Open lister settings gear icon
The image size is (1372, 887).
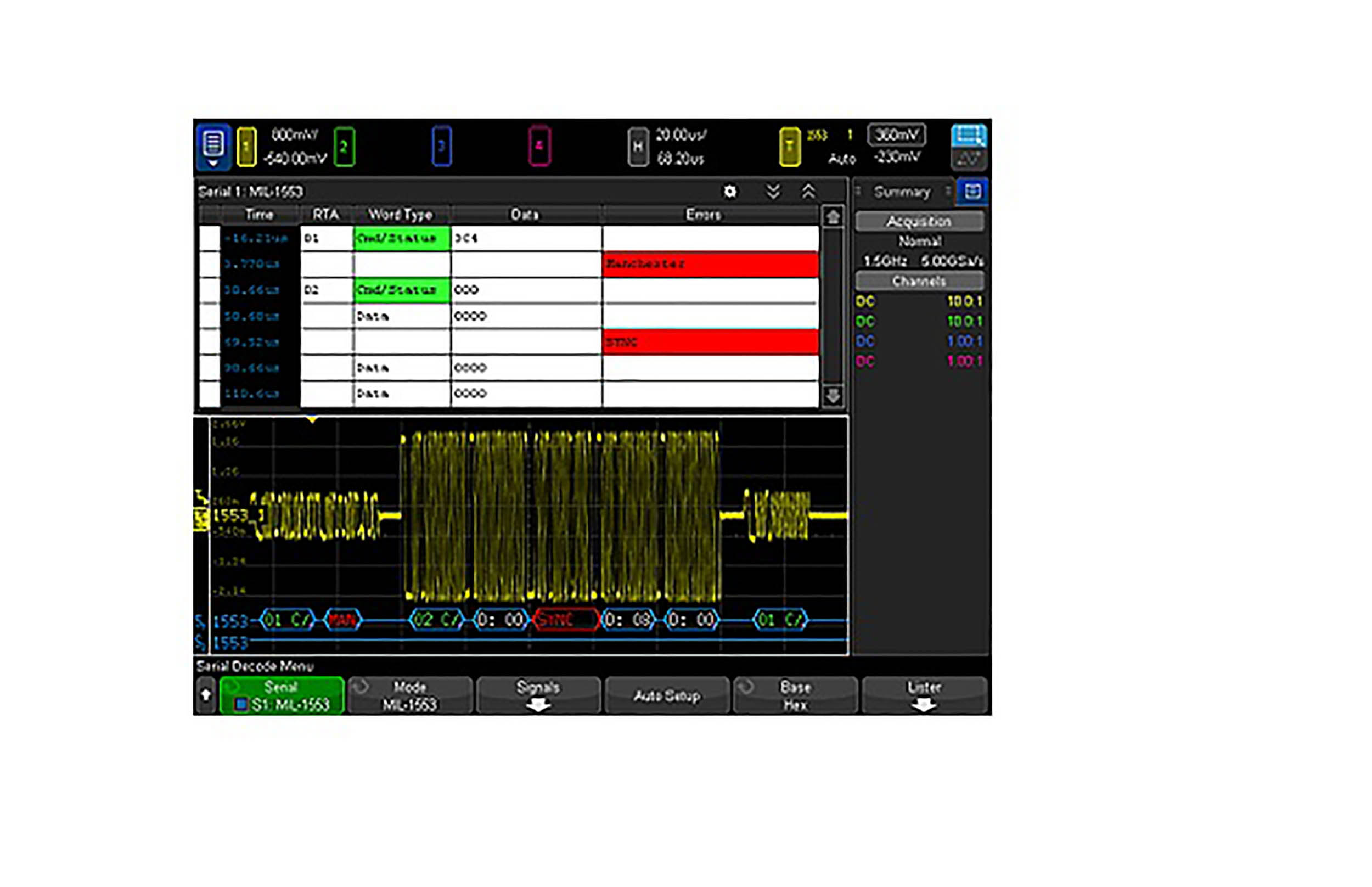(729, 192)
